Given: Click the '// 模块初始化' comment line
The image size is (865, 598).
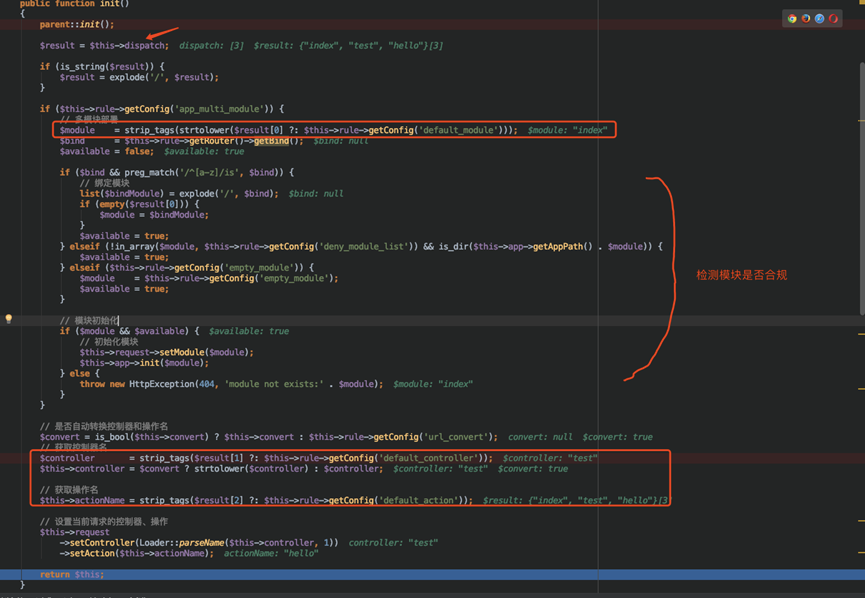Looking at the screenshot, I should (89, 321).
